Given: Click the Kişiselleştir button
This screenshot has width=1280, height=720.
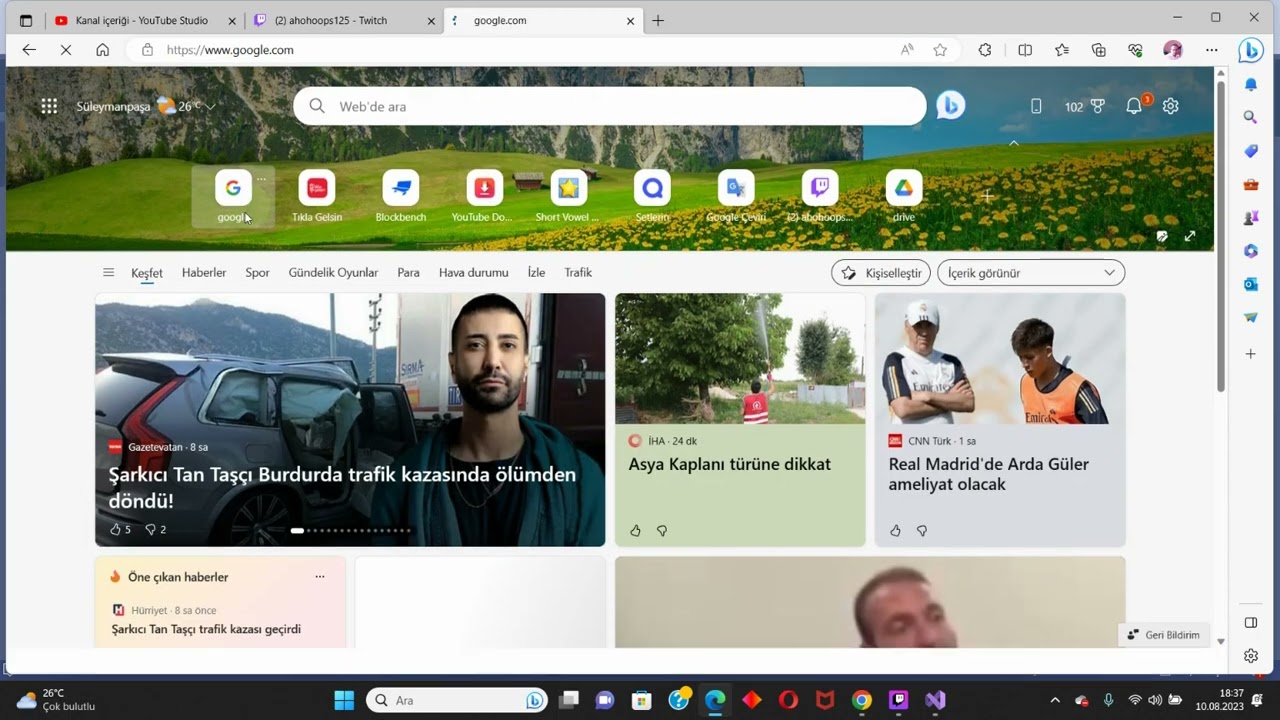Looking at the screenshot, I should pyautogui.click(x=881, y=273).
